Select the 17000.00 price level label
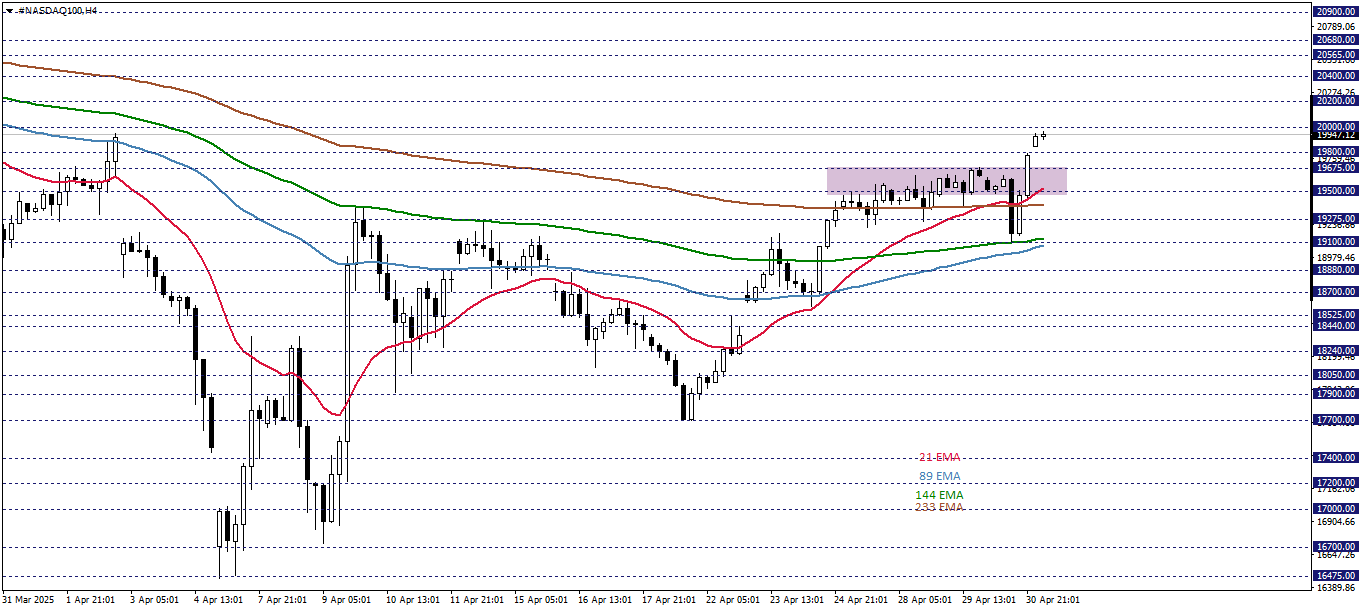The image size is (1362, 611). [x=1336, y=509]
